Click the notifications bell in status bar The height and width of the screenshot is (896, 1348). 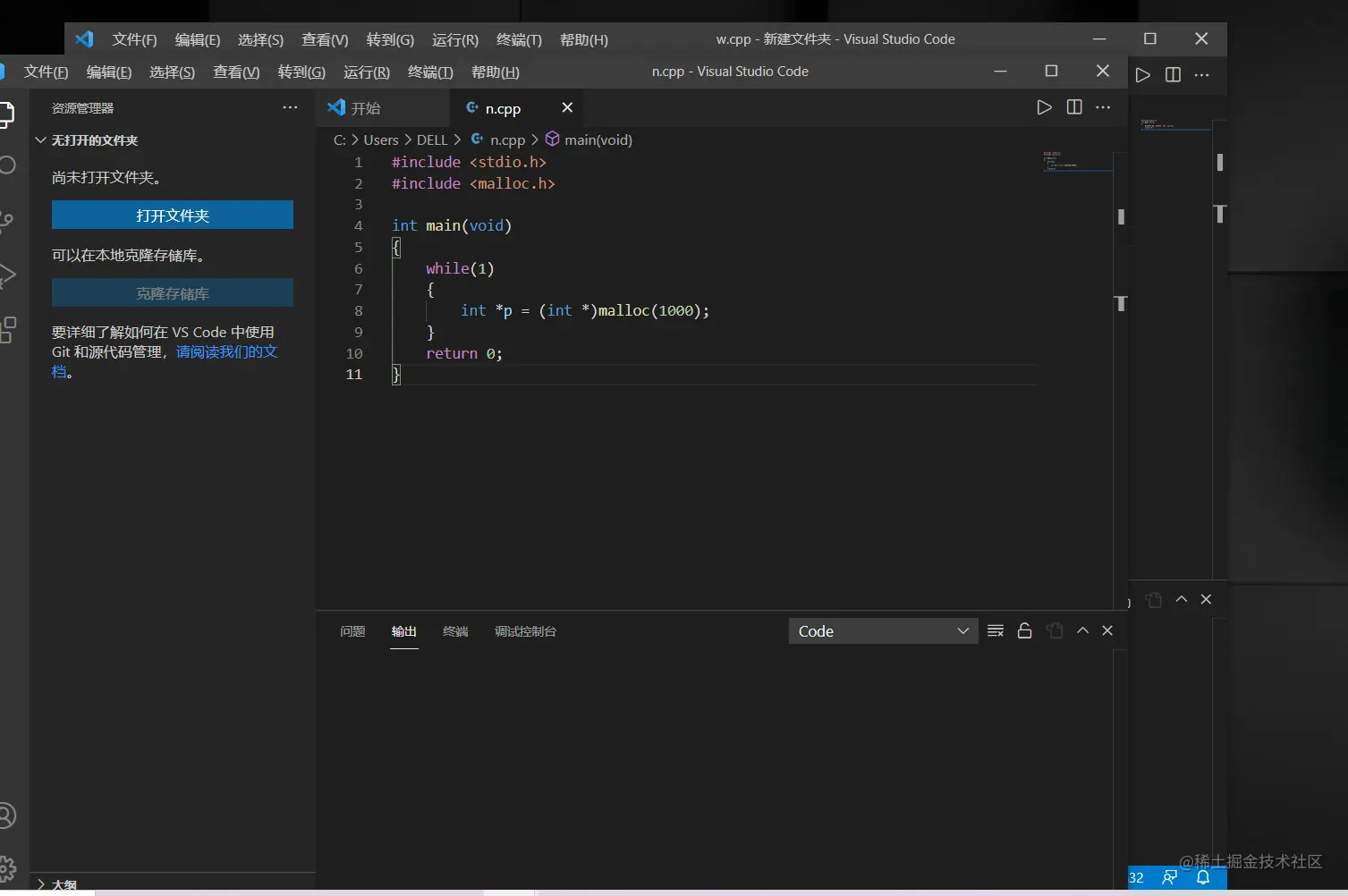click(1203, 877)
